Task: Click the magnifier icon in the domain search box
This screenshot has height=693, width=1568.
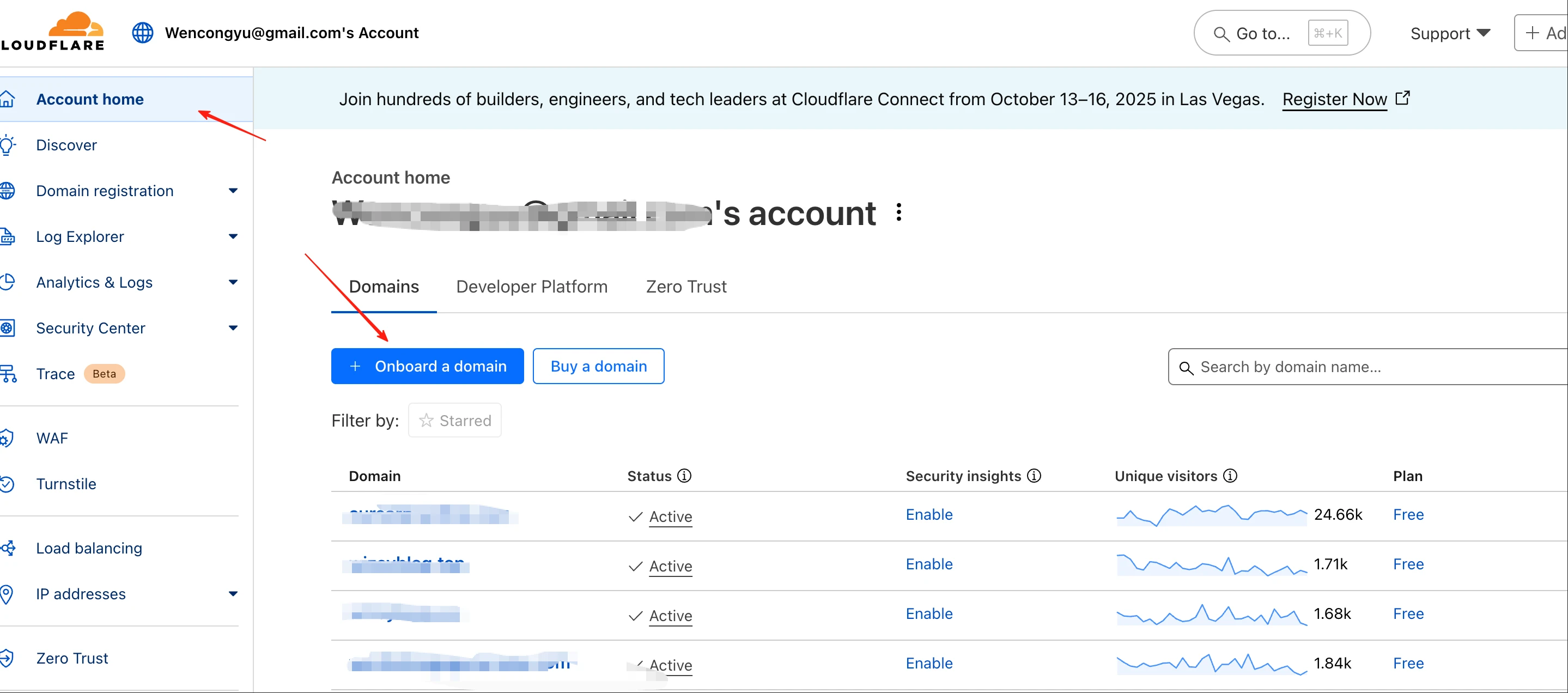Action: click(x=1186, y=368)
